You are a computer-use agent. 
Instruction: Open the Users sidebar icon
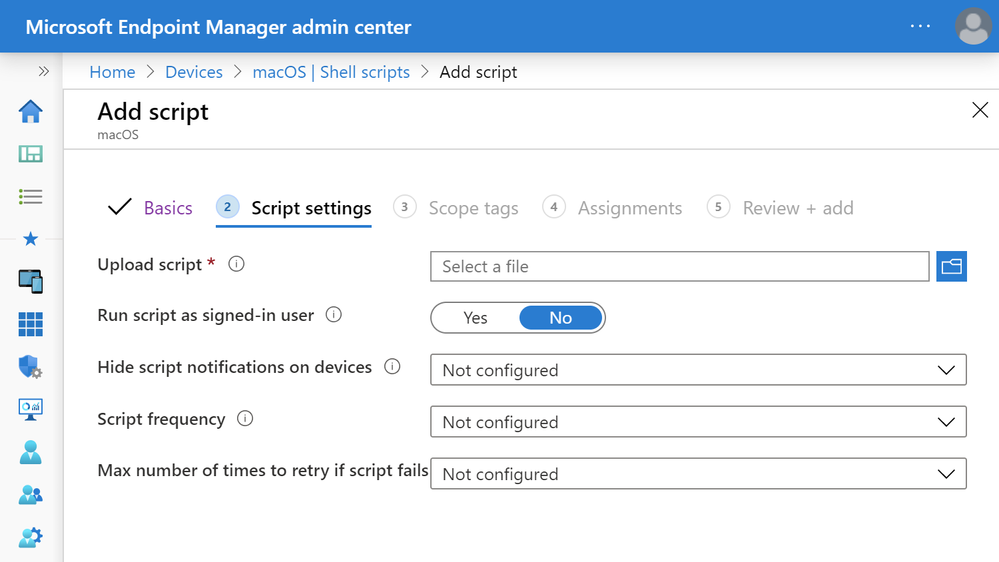pyautogui.click(x=31, y=452)
